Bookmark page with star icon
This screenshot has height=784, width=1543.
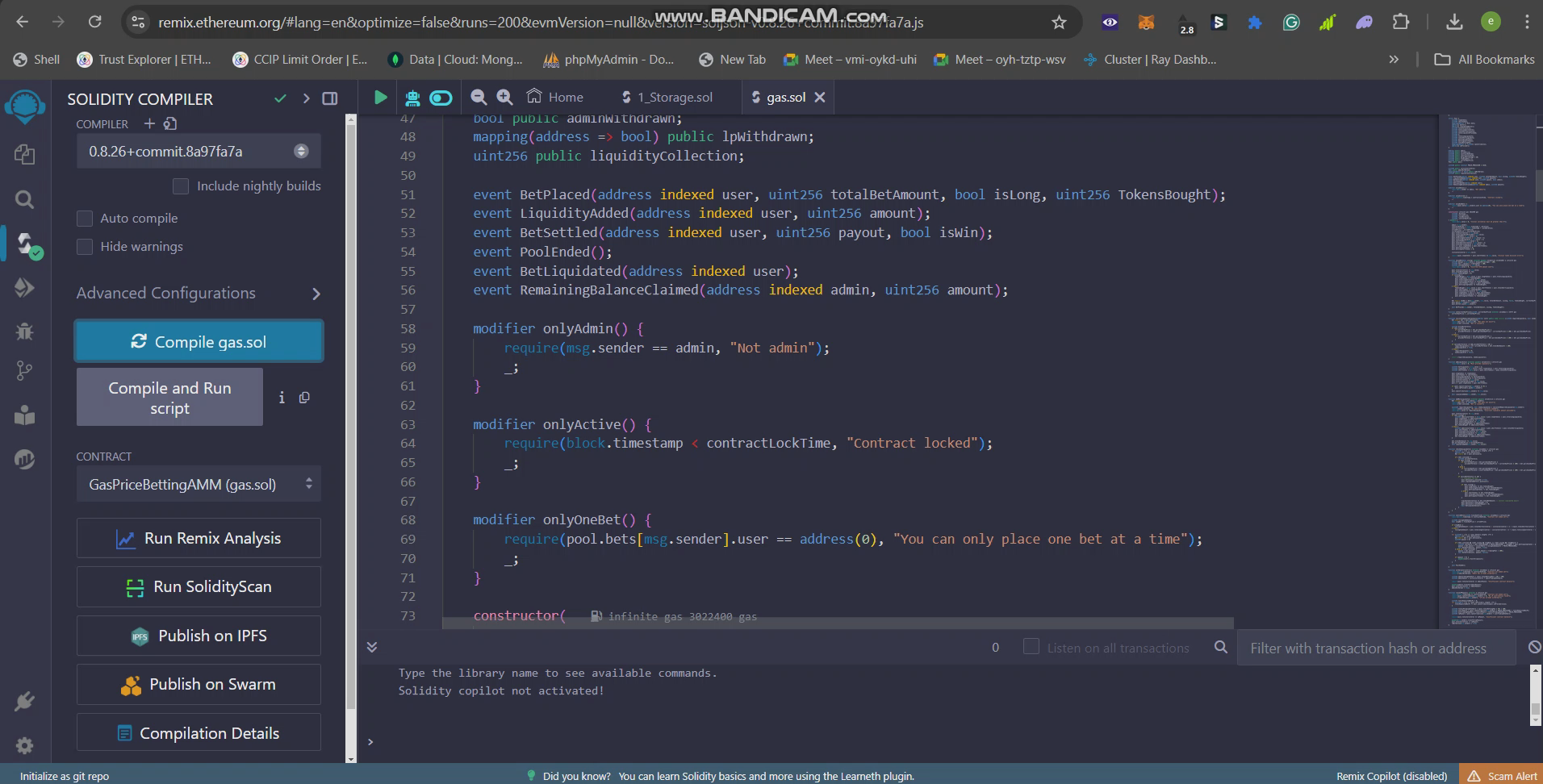[1059, 23]
